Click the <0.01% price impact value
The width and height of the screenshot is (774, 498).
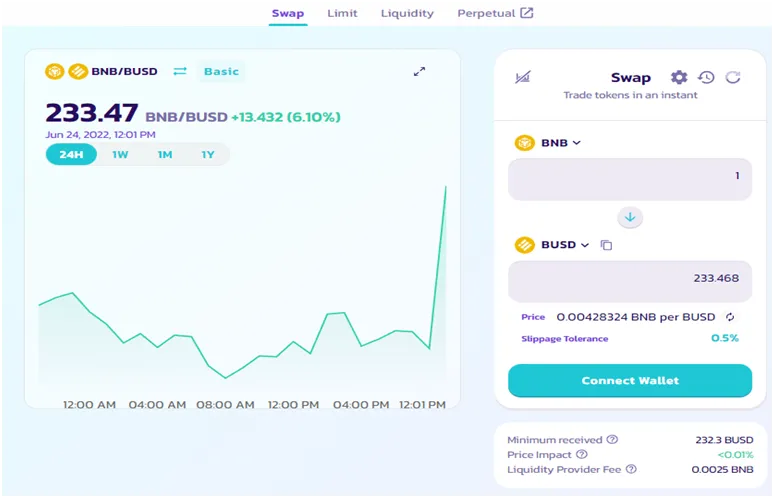point(735,455)
